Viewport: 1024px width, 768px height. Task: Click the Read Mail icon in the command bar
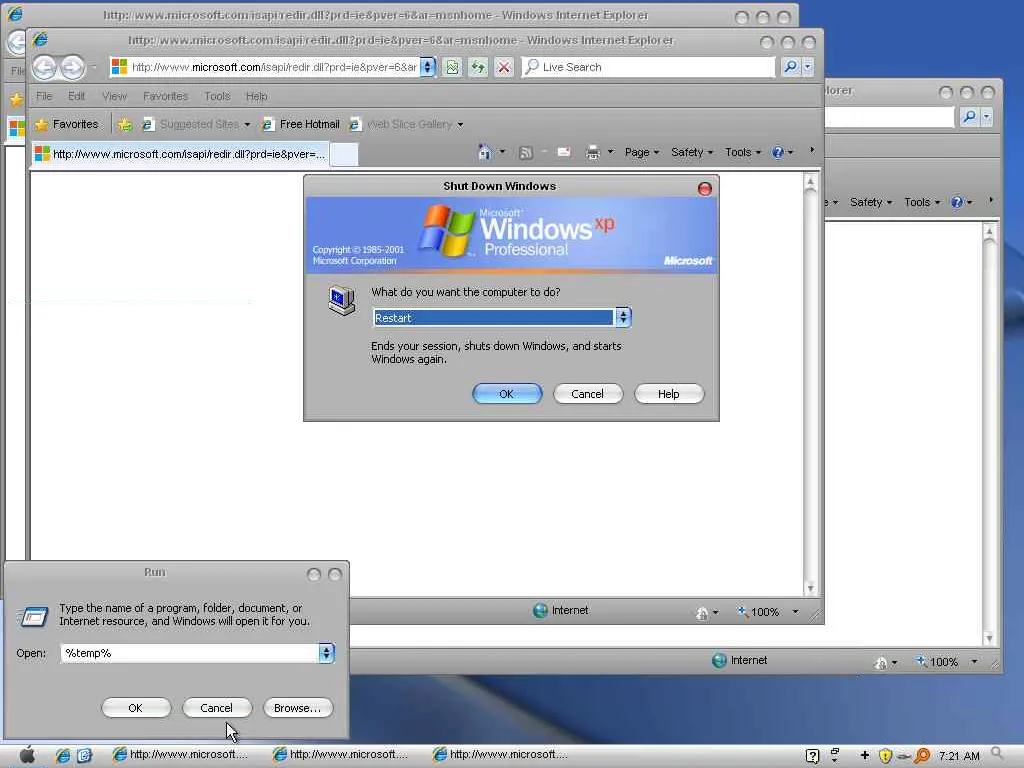click(x=564, y=152)
